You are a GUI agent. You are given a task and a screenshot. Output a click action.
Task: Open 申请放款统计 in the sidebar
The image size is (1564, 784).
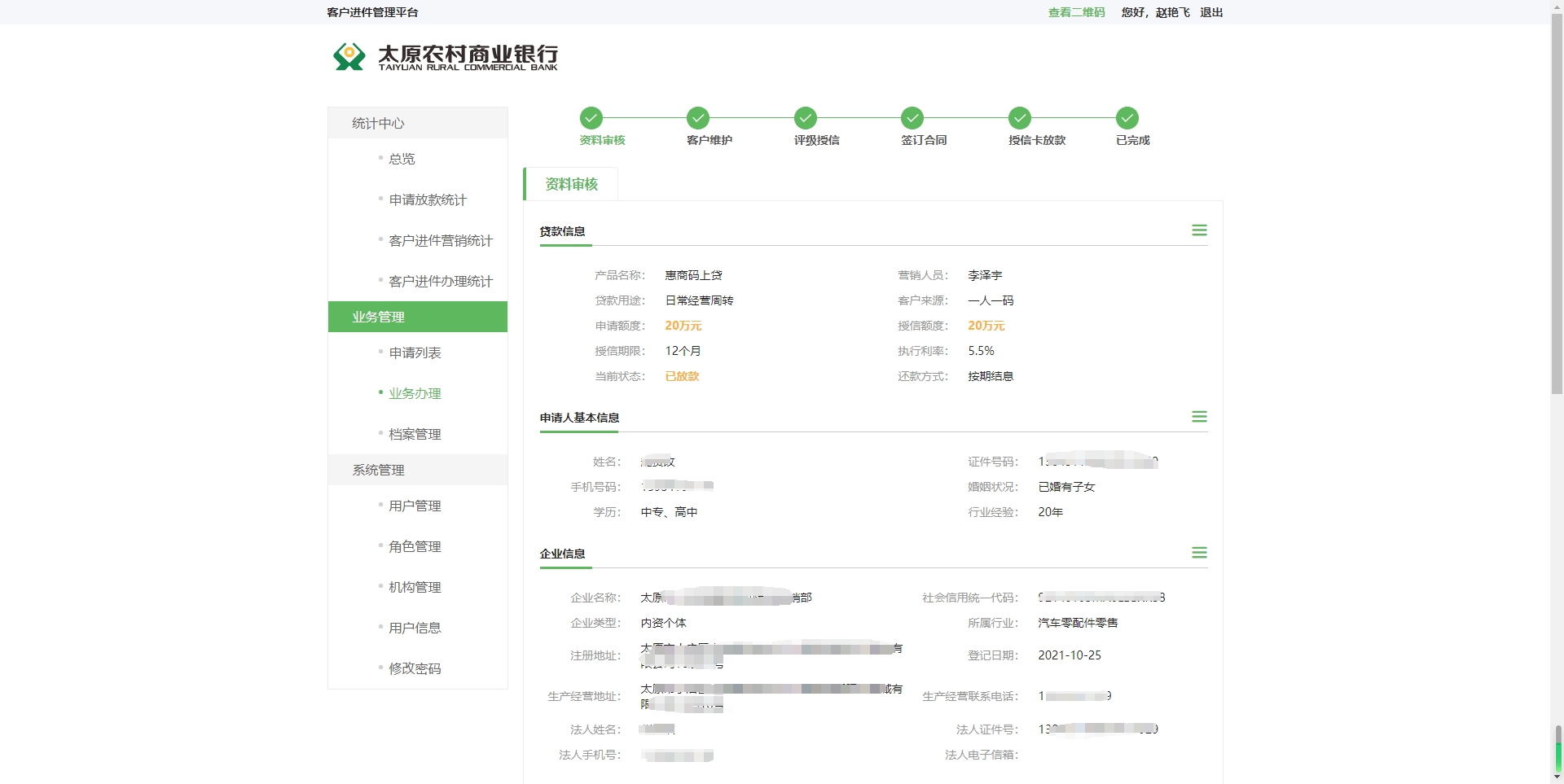pyautogui.click(x=428, y=199)
